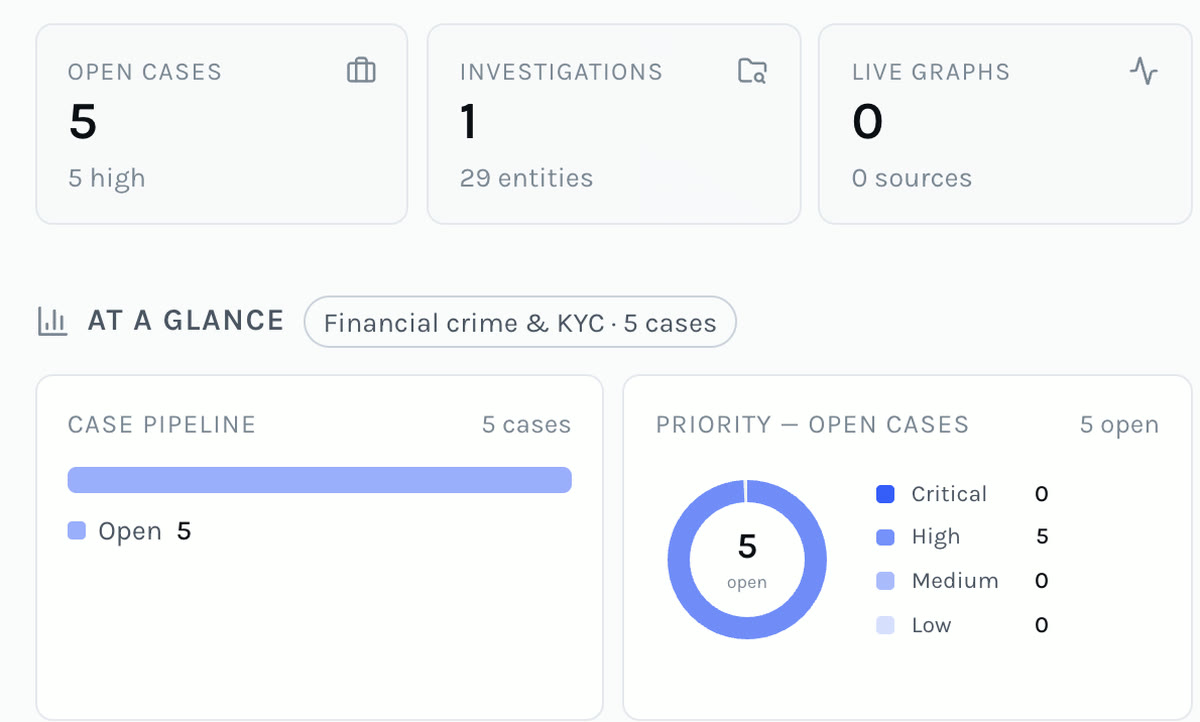Viewport: 1200px width, 722px height.
Task: Click the count 0 next to Low legend
Action: (x=1042, y=625)
